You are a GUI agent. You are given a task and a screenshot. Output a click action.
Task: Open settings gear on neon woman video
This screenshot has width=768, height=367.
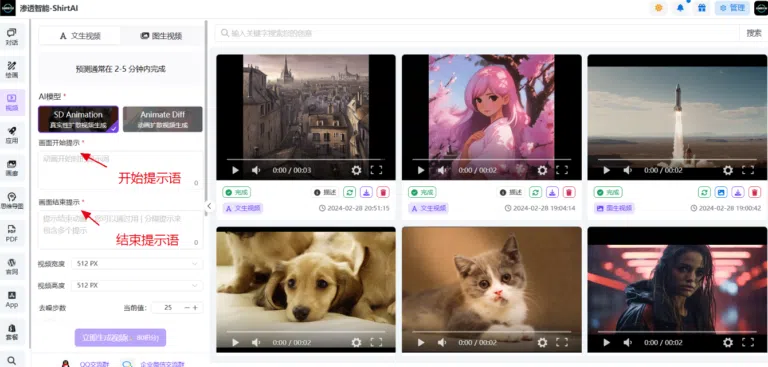(728, 342)
